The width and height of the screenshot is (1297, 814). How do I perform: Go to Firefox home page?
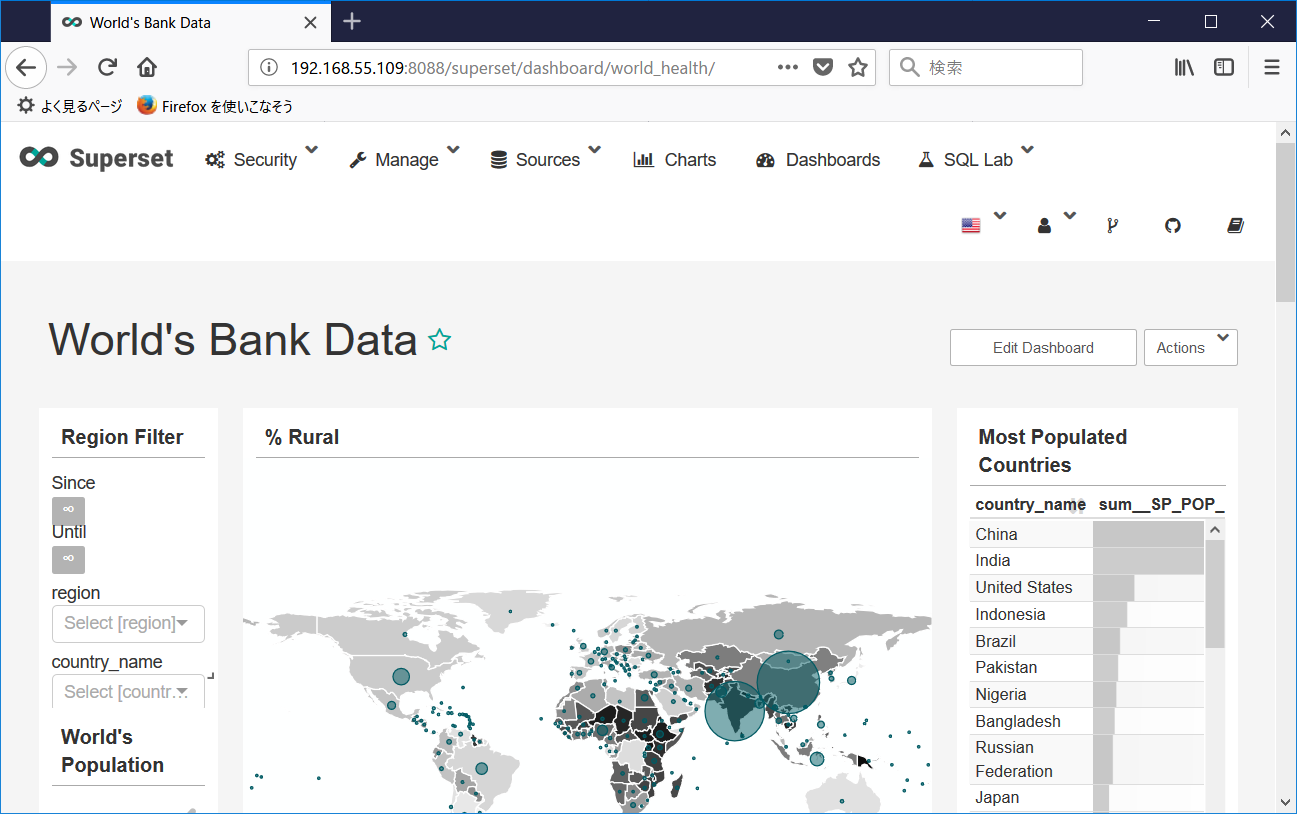147,67
